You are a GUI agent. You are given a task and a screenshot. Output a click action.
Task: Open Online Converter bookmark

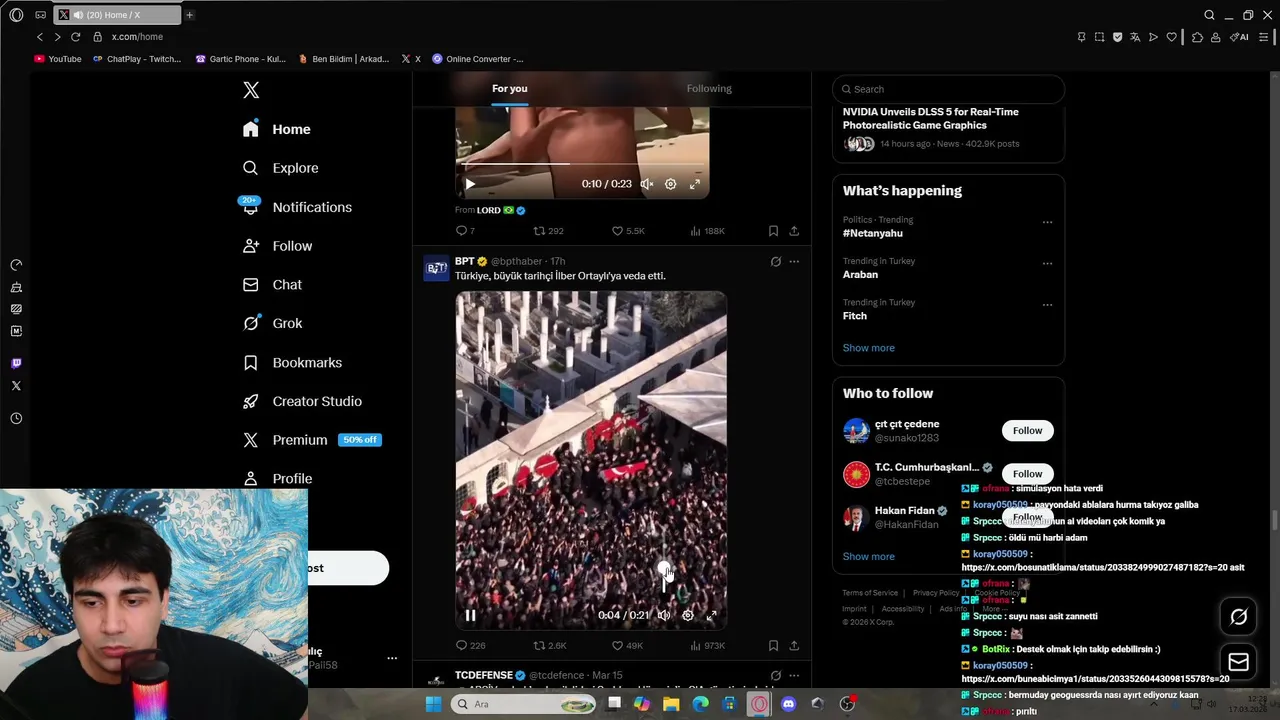tap(478, 59)
